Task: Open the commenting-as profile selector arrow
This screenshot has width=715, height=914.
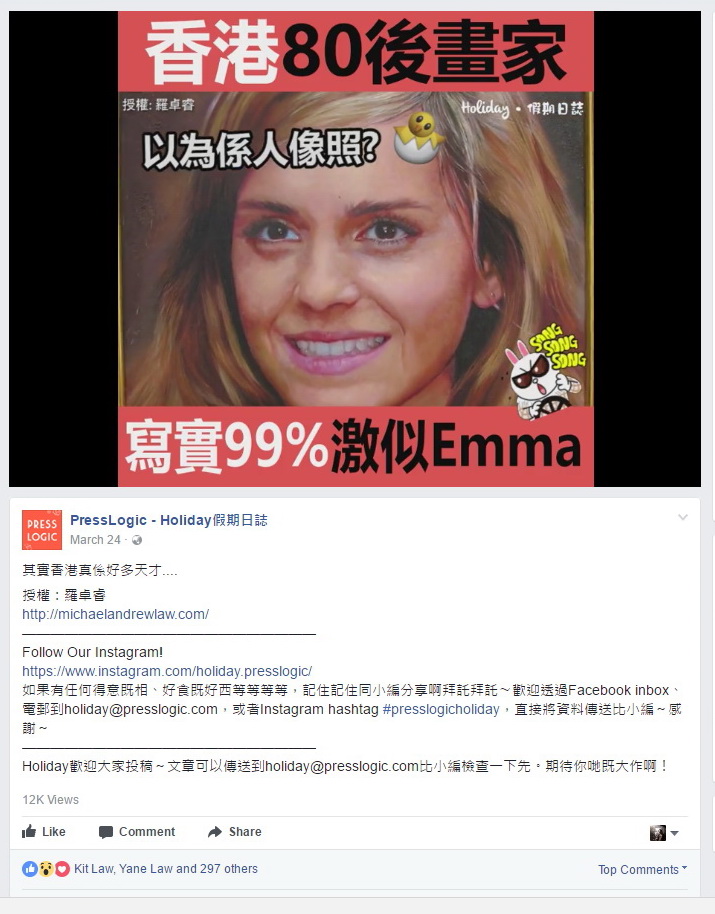Action: coord(674,833)
